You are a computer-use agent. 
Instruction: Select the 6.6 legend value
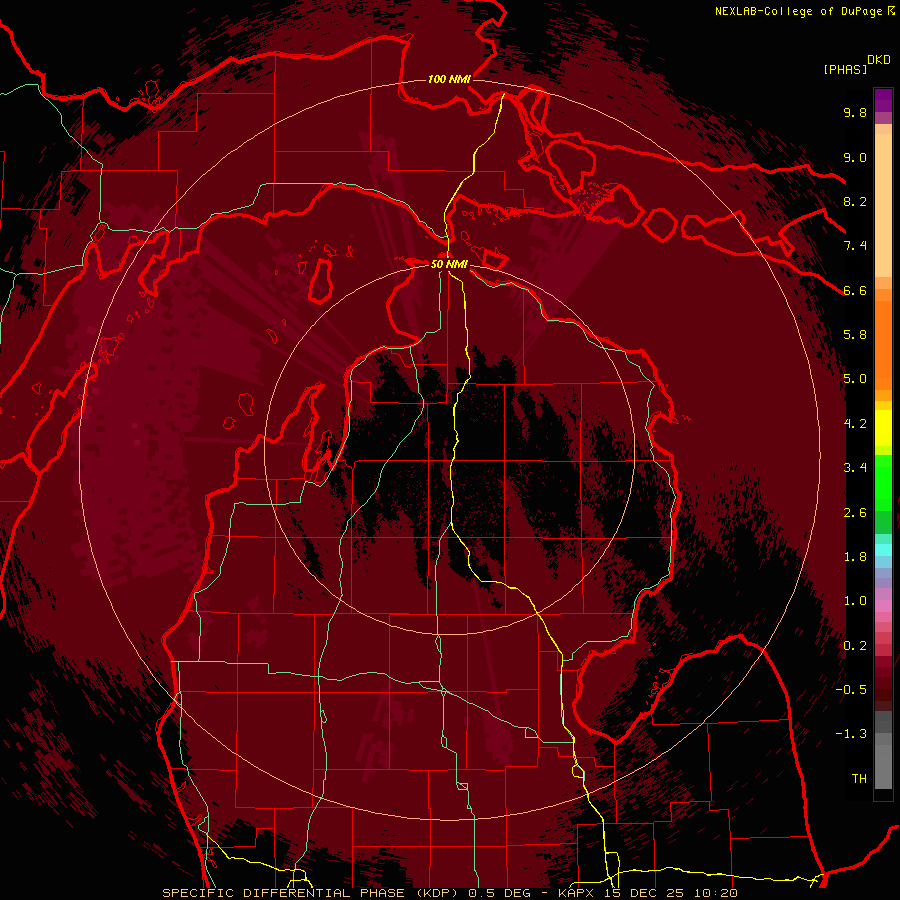tap(855, 290)
